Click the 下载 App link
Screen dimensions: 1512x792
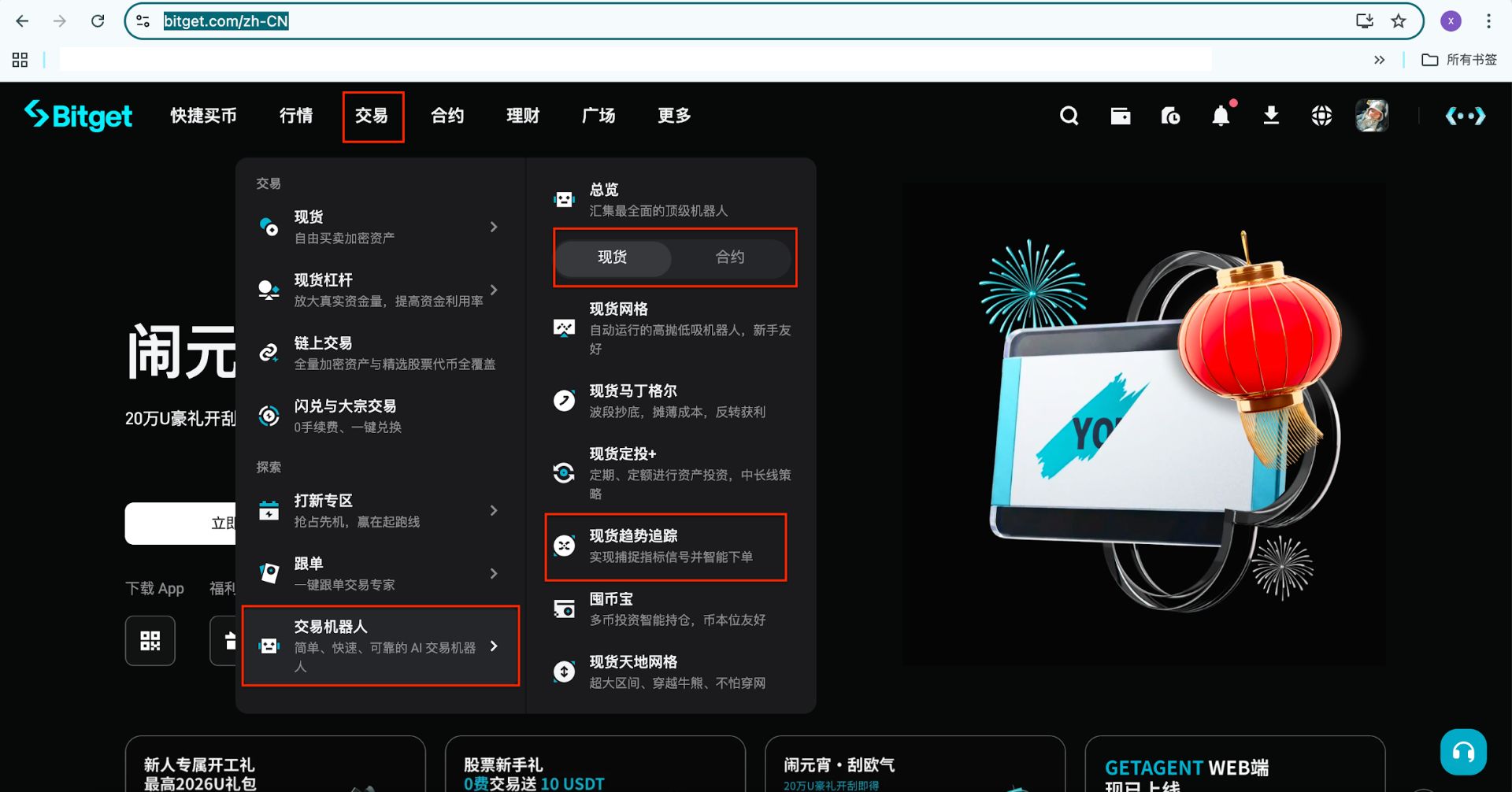[154, 588]
